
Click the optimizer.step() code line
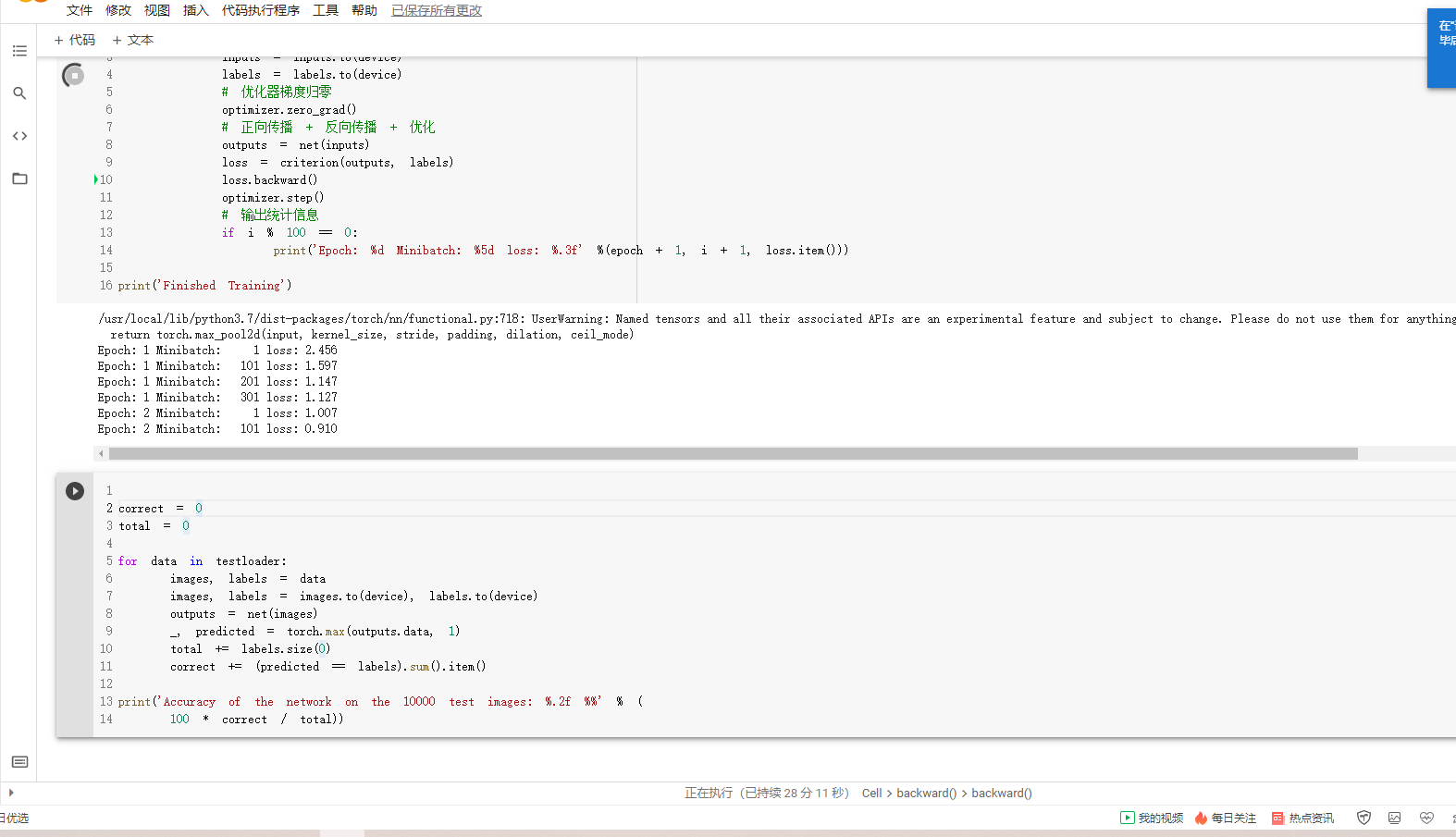(273, 198)
